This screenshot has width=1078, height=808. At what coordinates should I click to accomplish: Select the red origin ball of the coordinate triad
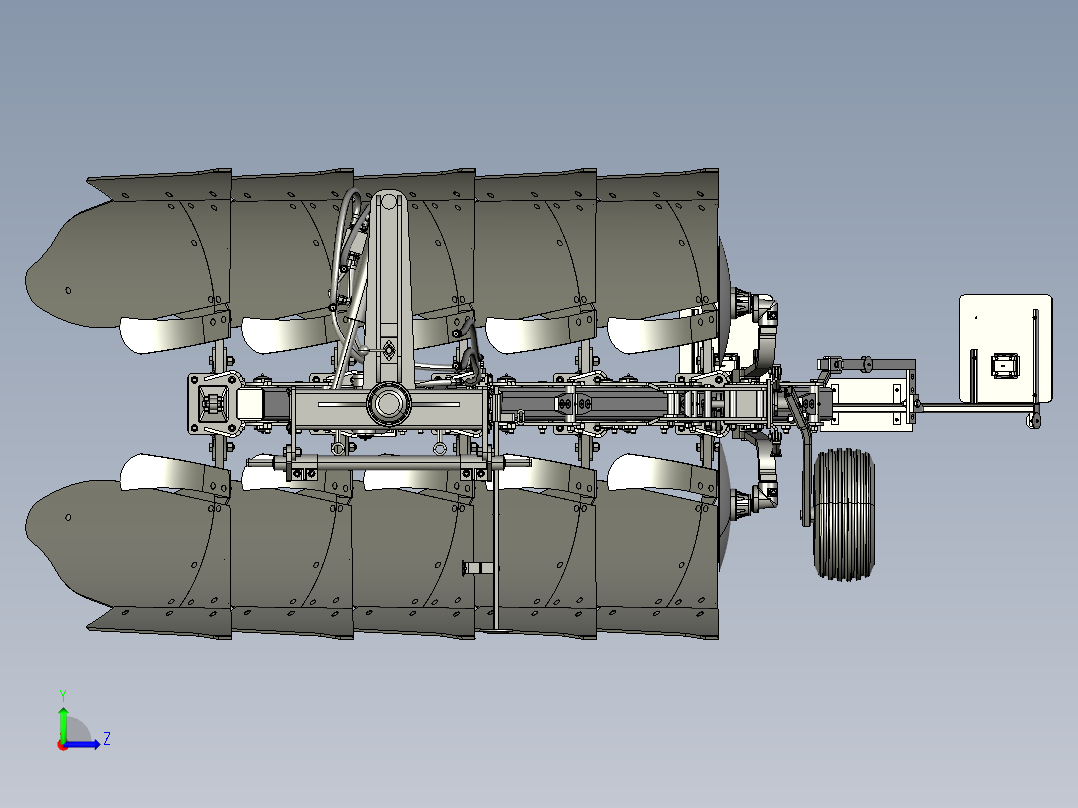pyautogui.click(x=63, y=745)
